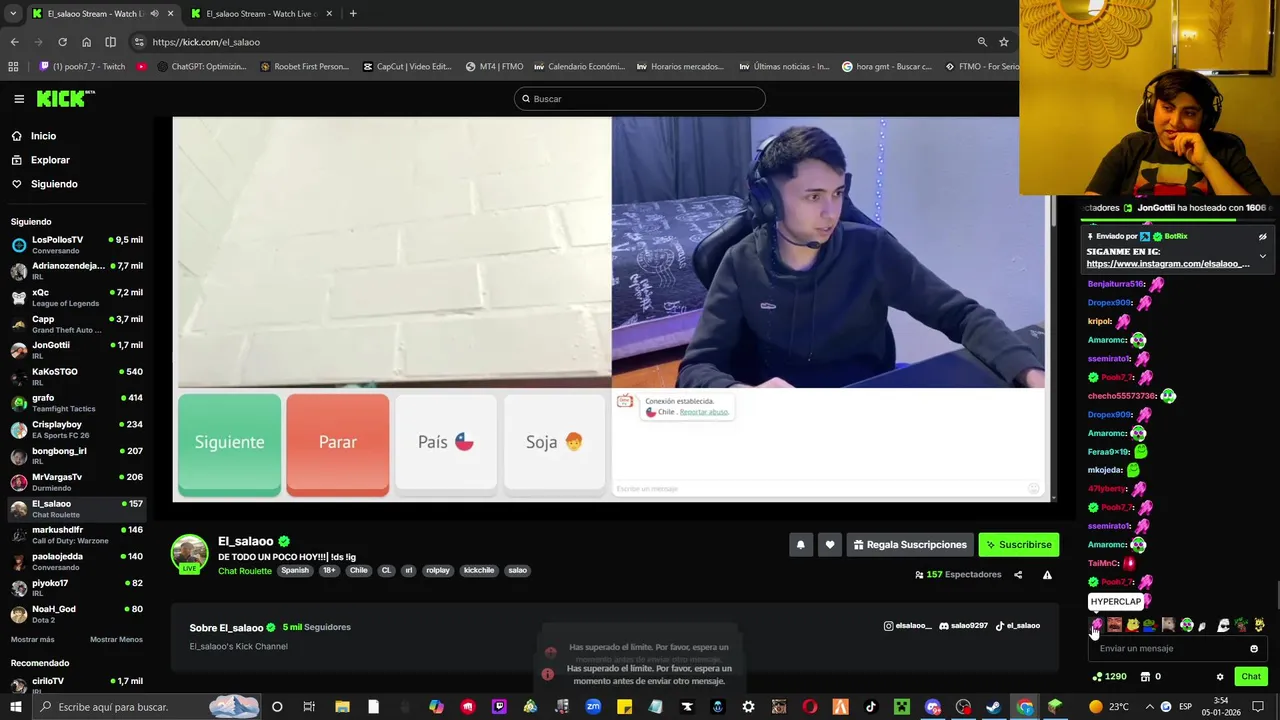Go to Explorar in sidebar
Viewport: 1280px width, 720px height.
(x=50, y=160)
